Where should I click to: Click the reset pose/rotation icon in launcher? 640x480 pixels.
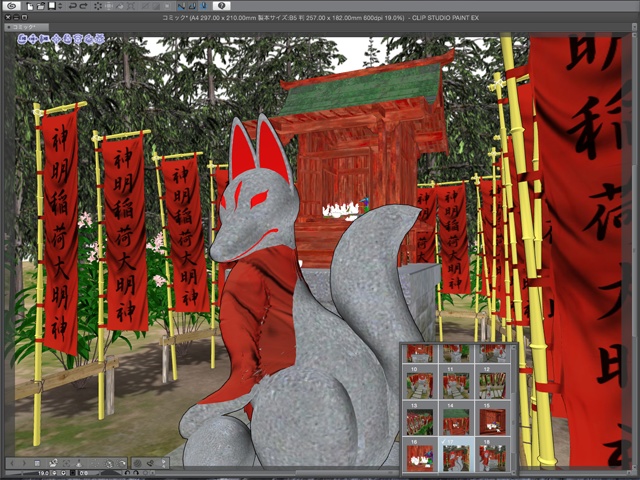click(109, 463)
